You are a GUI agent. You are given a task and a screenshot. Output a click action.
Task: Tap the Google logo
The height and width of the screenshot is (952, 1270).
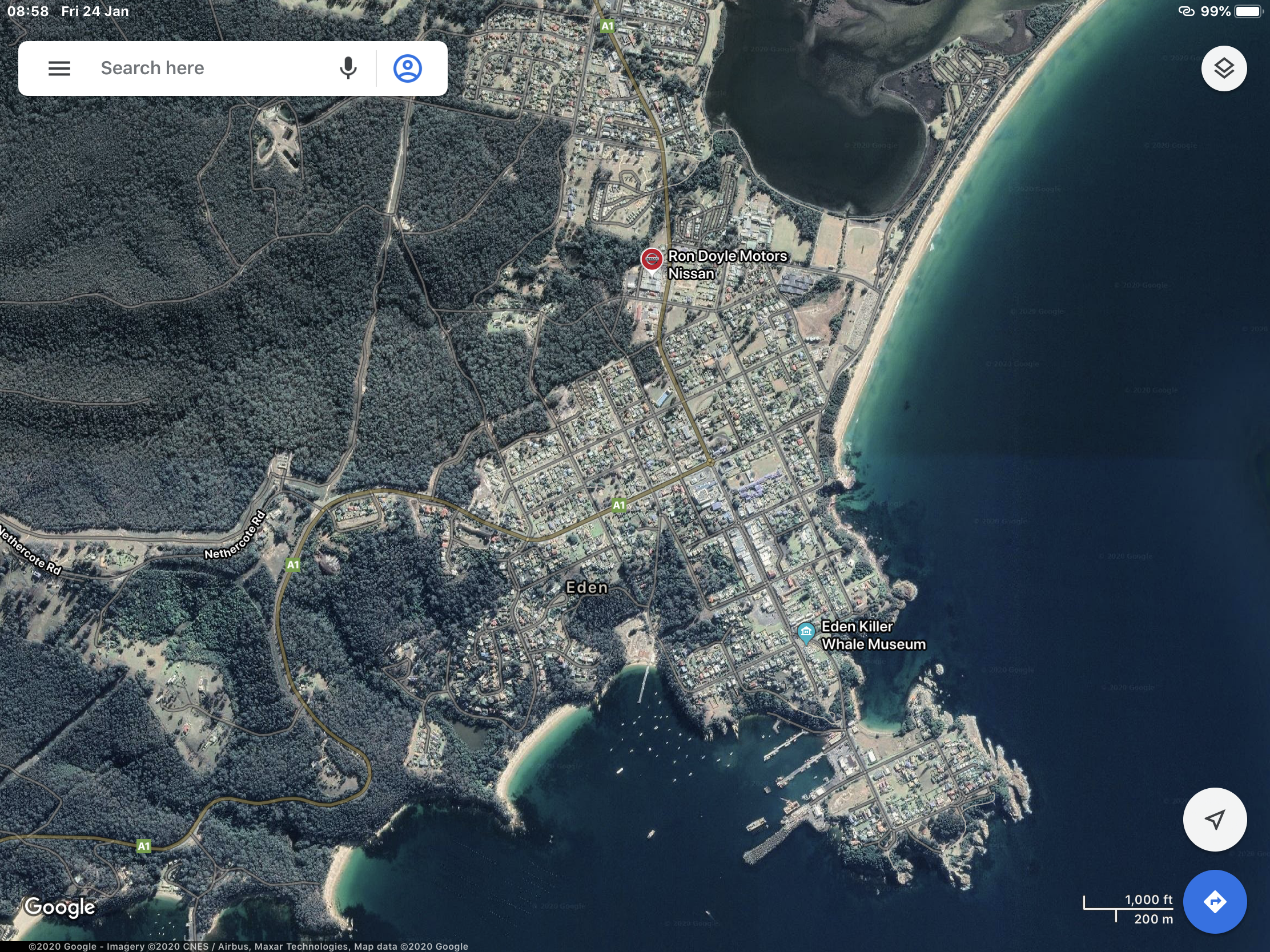[x=60, y=907]
